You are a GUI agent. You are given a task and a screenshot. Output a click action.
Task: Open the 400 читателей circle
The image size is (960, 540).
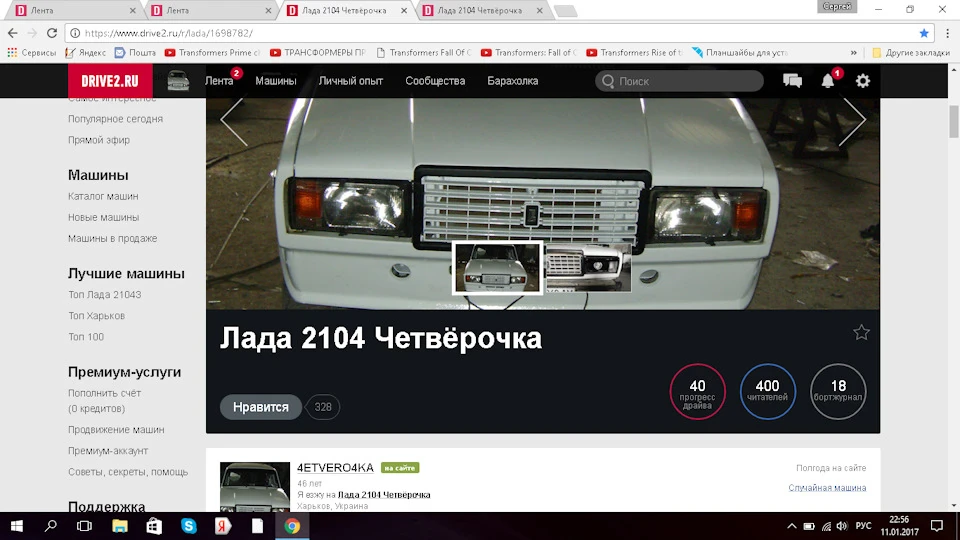767,391
